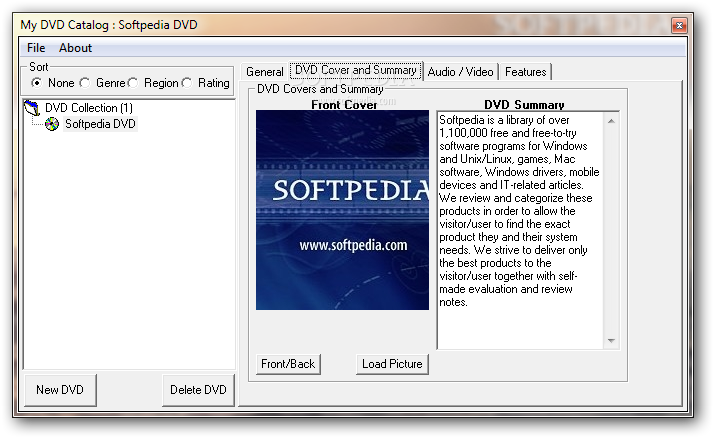Screen dimensions: 714x438
Task: Click the Load Picture button
Action: [x=392, y=364]
